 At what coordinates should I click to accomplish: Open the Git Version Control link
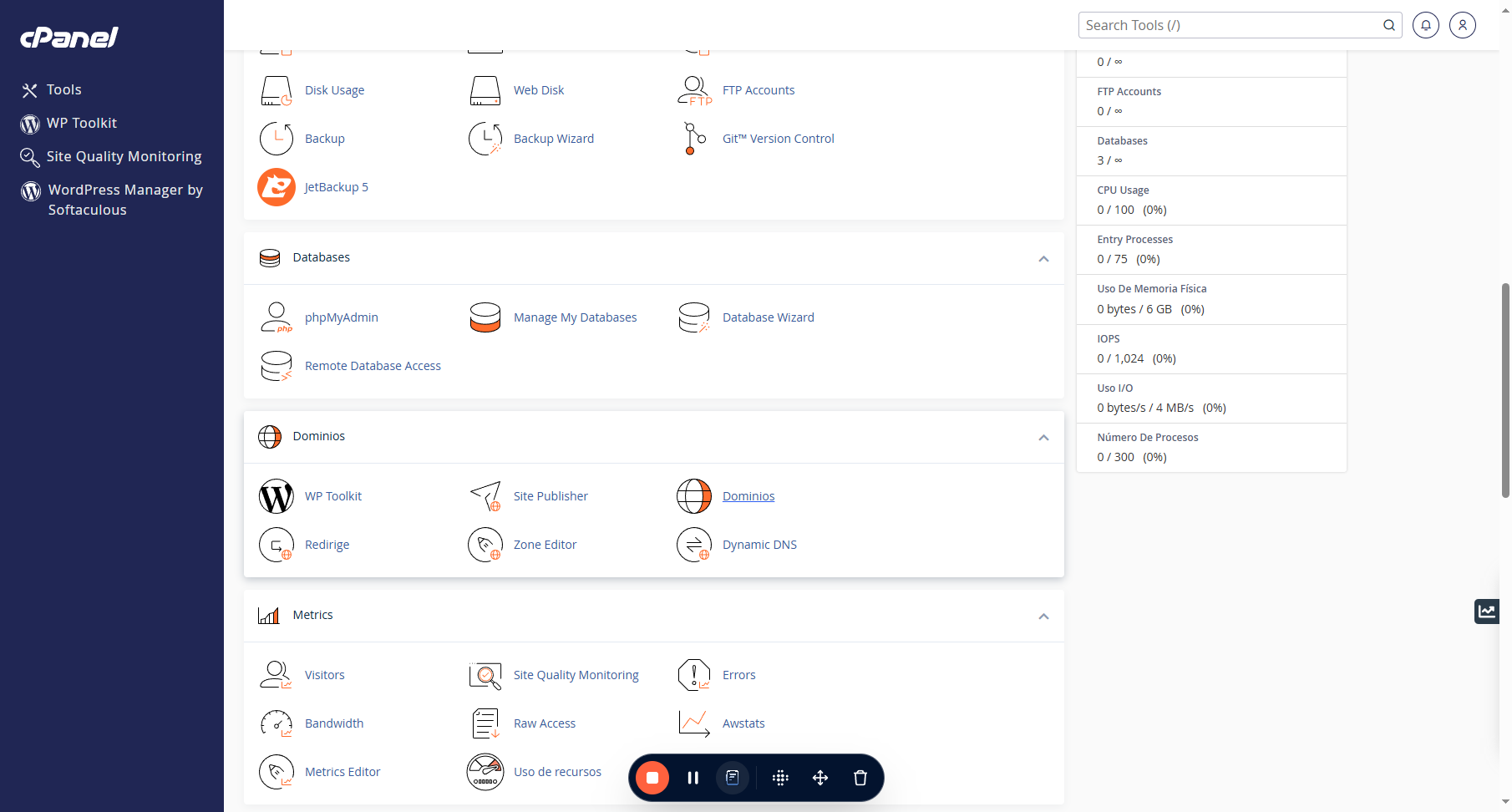tap(778, 139)
